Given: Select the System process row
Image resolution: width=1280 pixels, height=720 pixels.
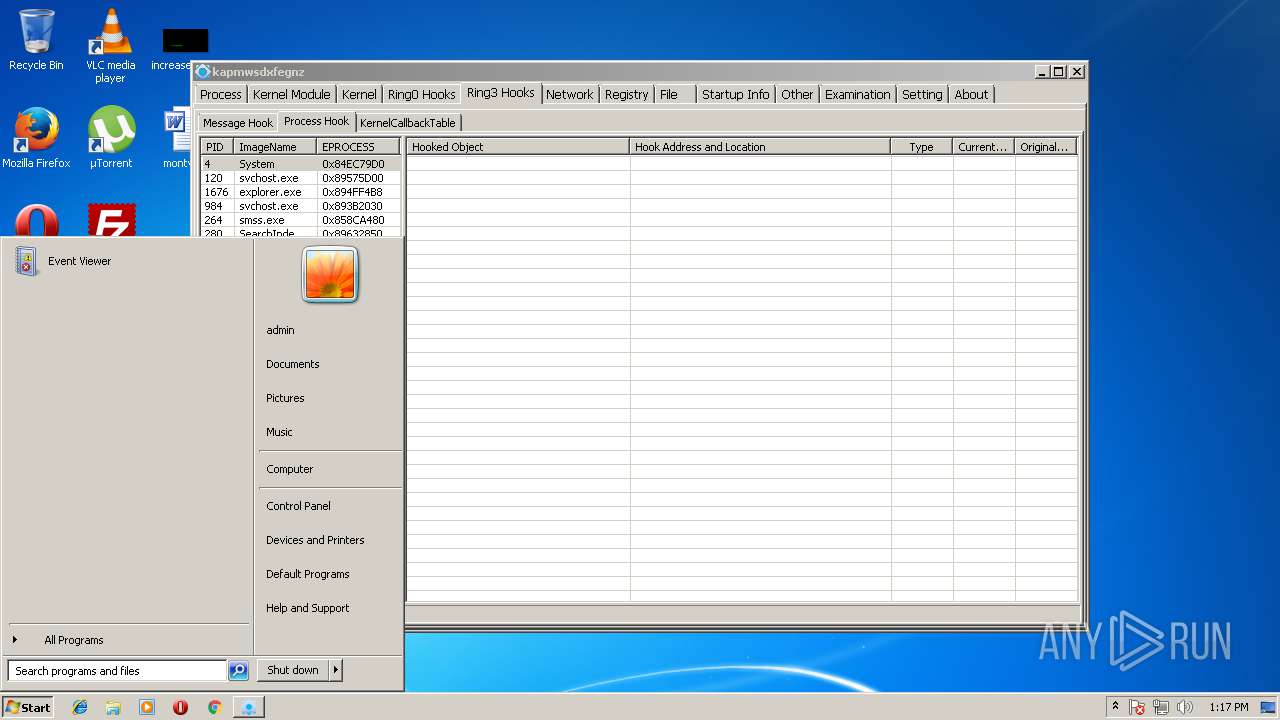Looking at the screenshot, I should coord(300,164).
